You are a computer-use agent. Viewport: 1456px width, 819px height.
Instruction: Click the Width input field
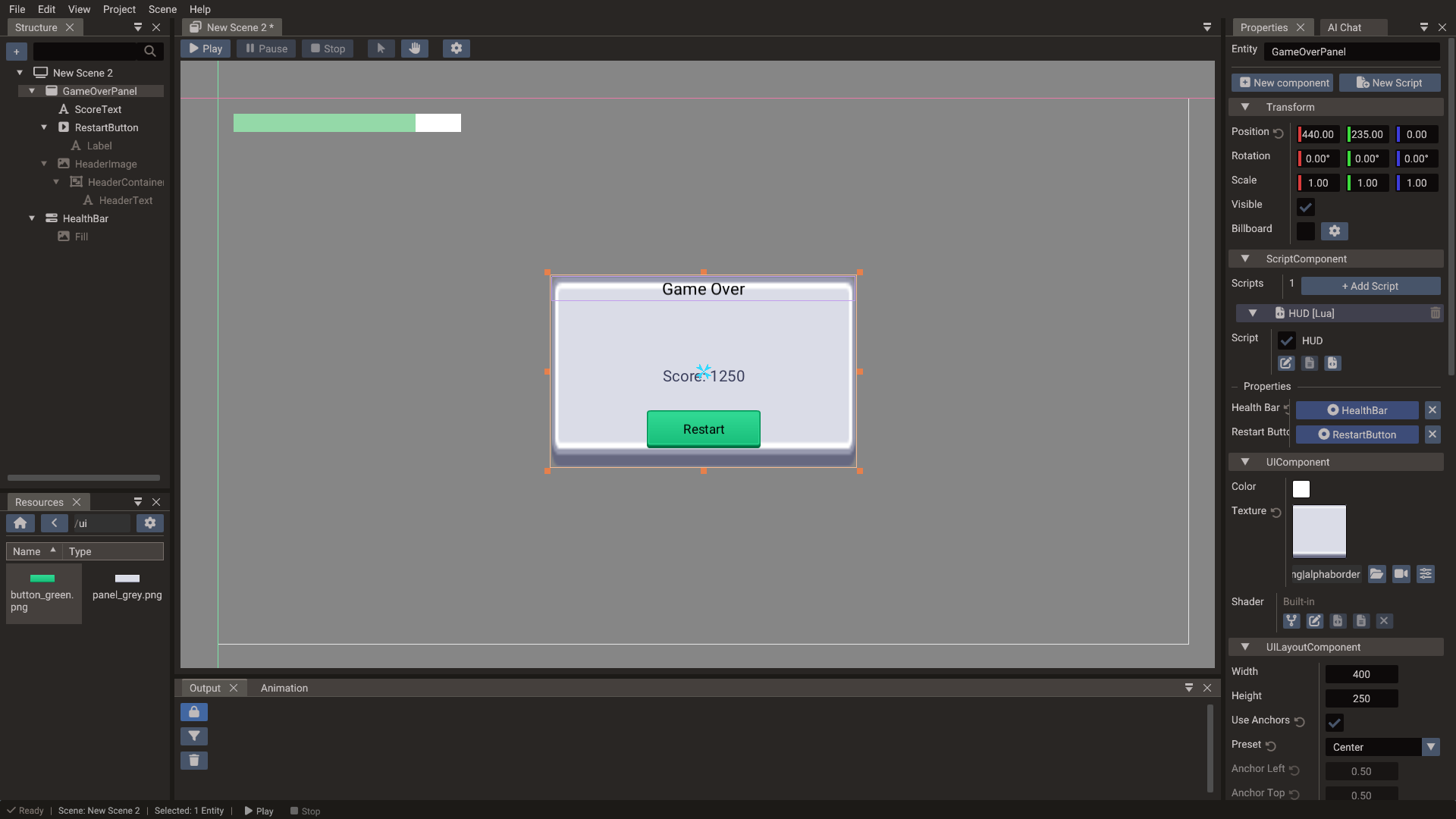(x=1361, y=674)
